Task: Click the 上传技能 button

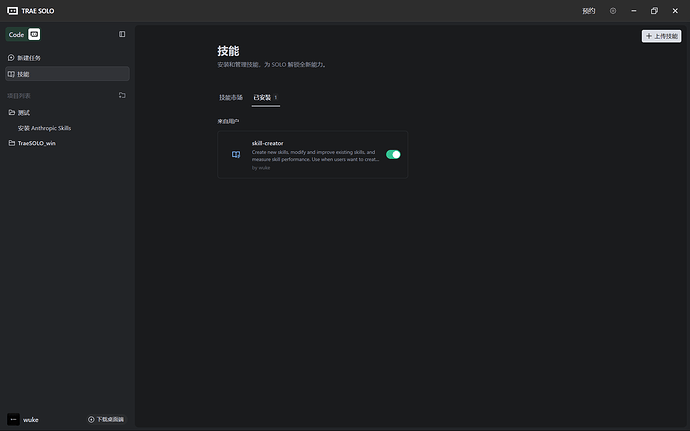Action: pos(661,36)
